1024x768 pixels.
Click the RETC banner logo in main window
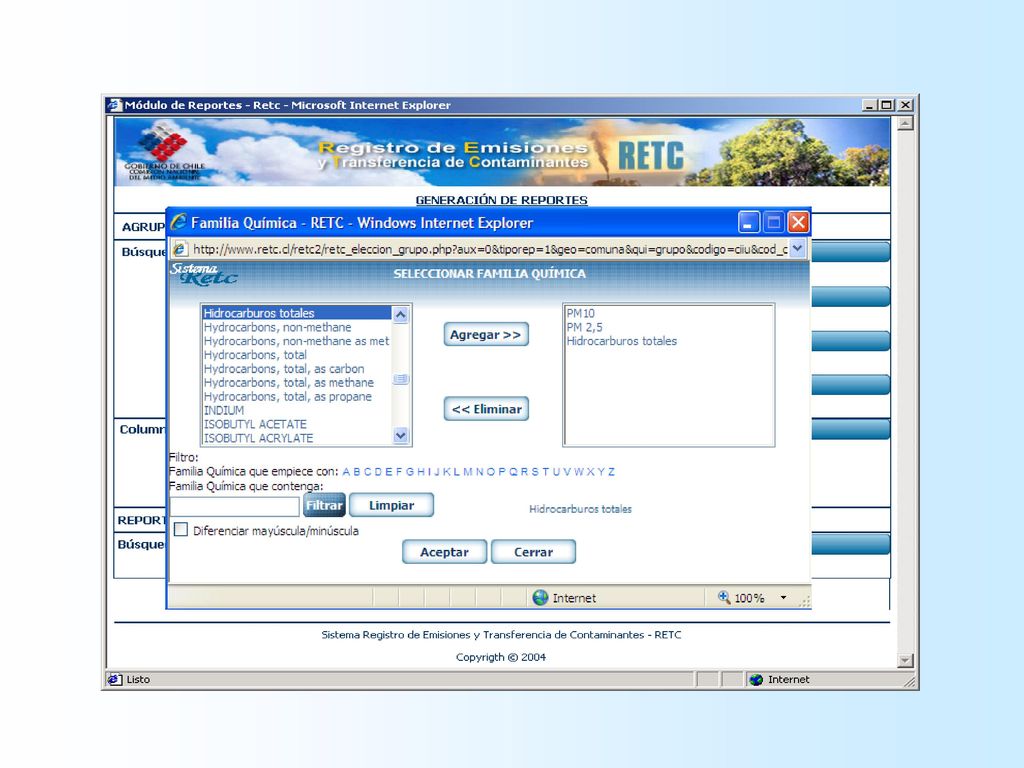coord(650,156)
